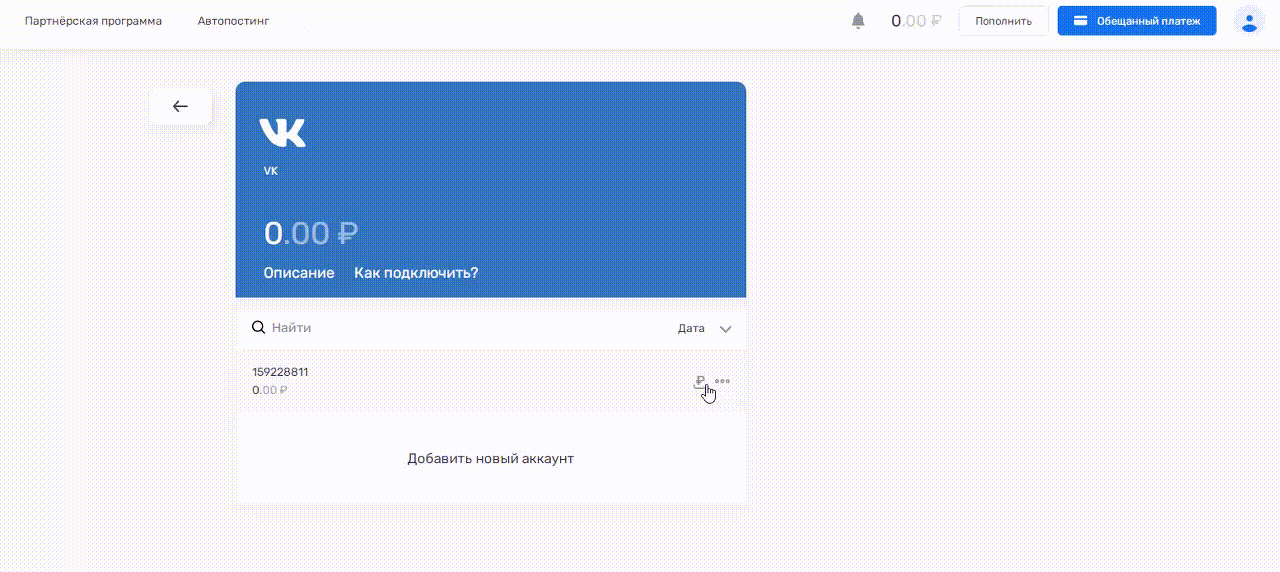Click the ruble top-up icon for account 159228811
Viewport: 1280px width, 572px height.
pyautogui.click(x=700, y=381)
